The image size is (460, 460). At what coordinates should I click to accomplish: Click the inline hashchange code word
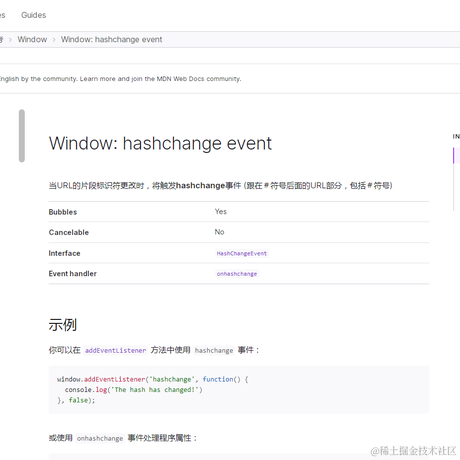coord(214,350)
